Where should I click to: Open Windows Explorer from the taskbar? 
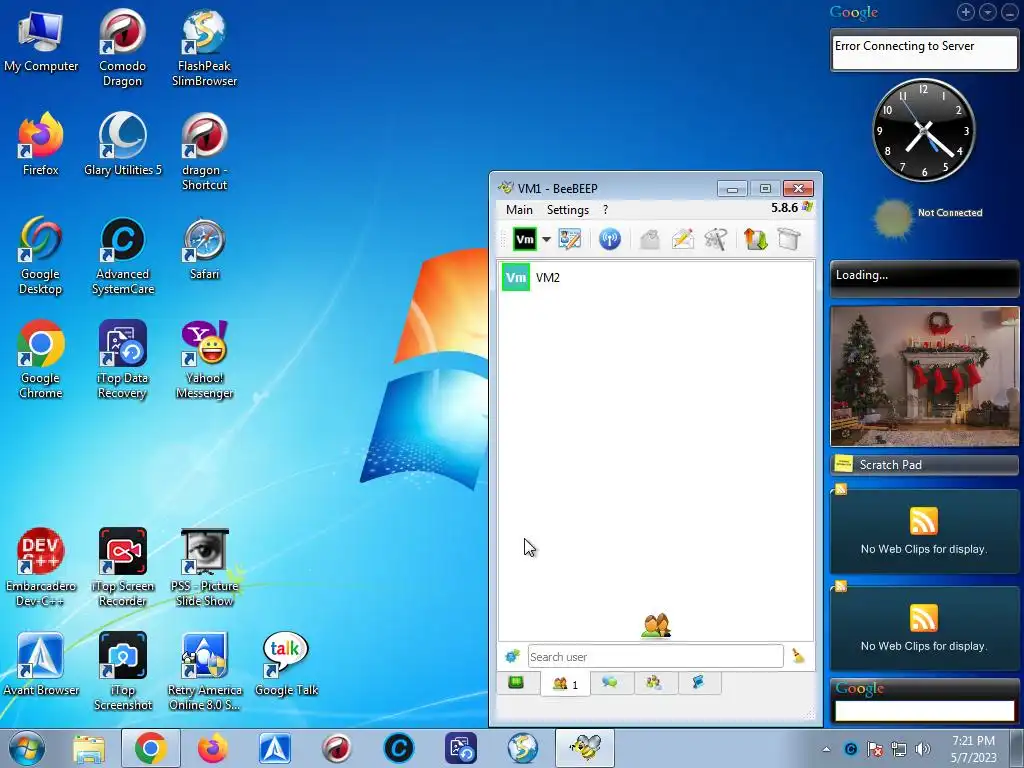pos(89,749)
